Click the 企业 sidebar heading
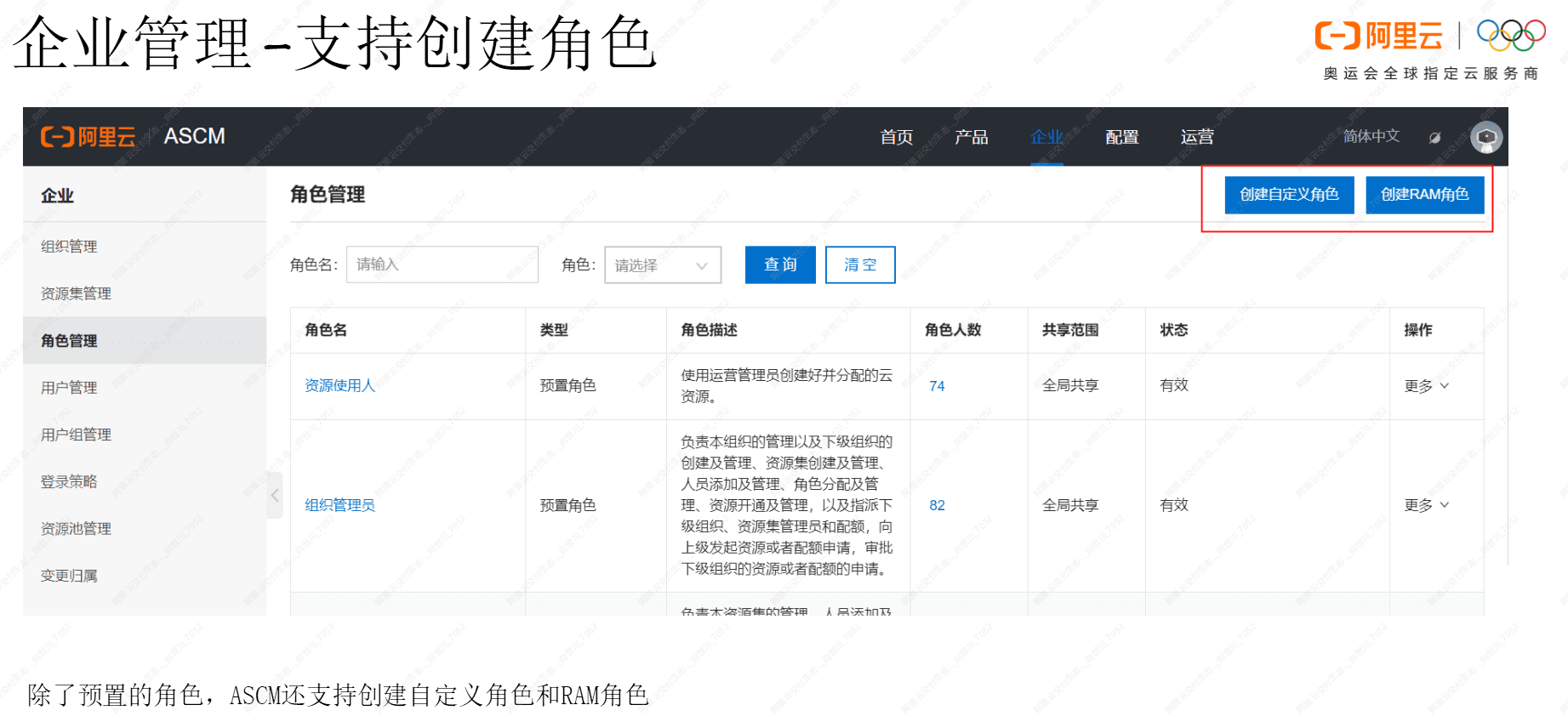 (57, 196)
